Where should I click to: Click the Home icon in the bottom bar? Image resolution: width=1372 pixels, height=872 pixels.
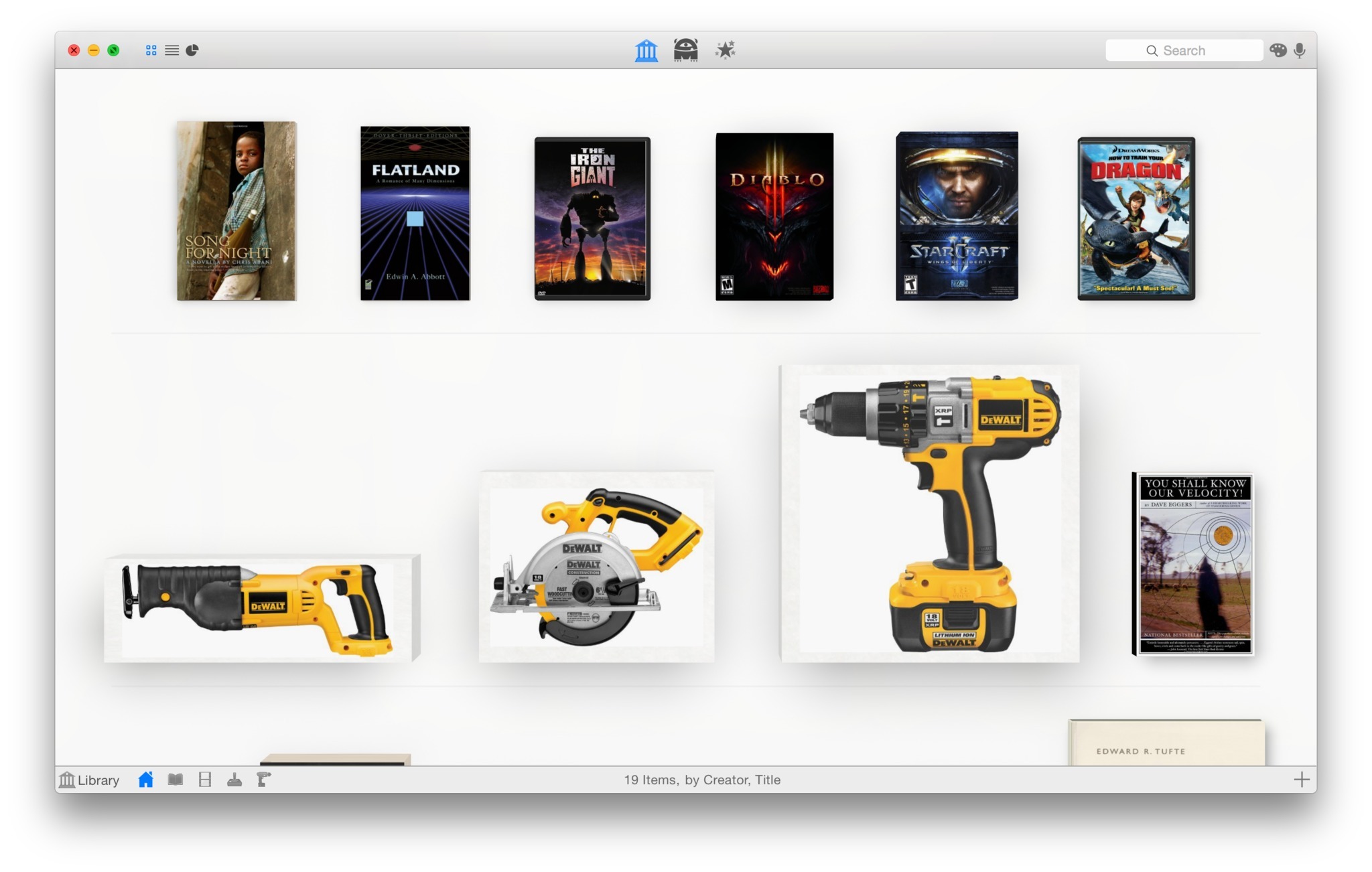click(147, 778)
